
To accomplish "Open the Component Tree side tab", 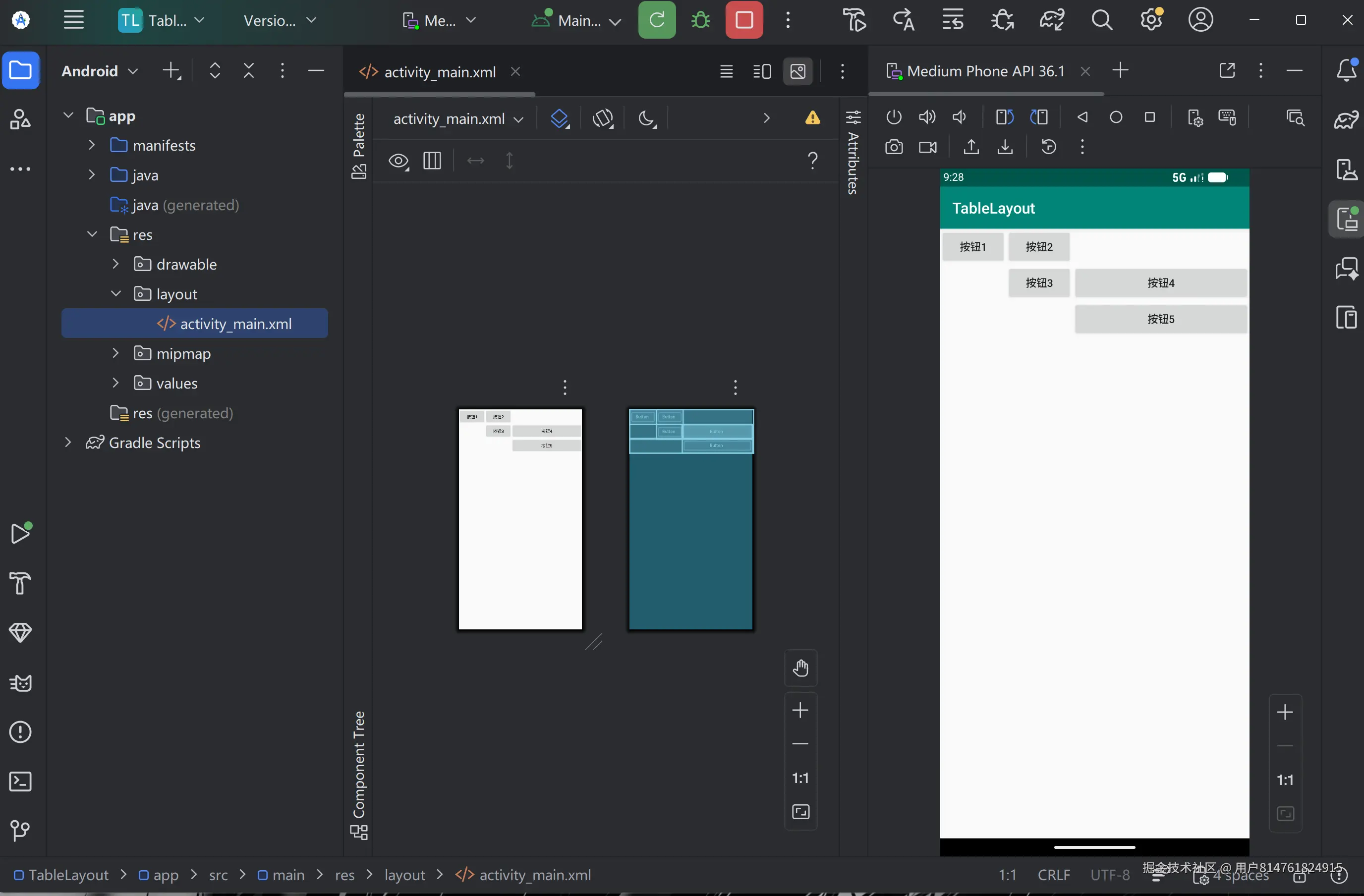I will [359, 775].
